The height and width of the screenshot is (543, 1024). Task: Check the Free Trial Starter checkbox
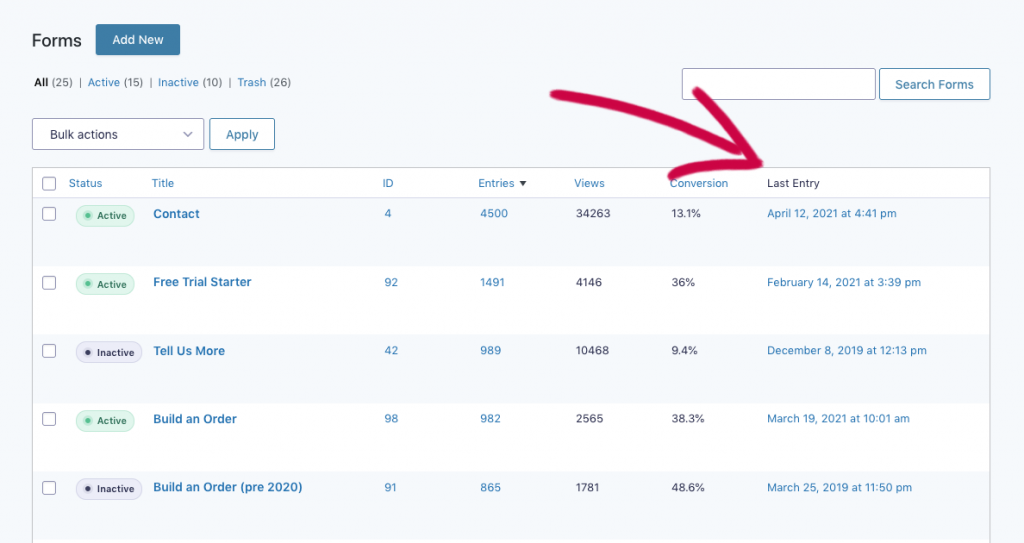point(49,282)
